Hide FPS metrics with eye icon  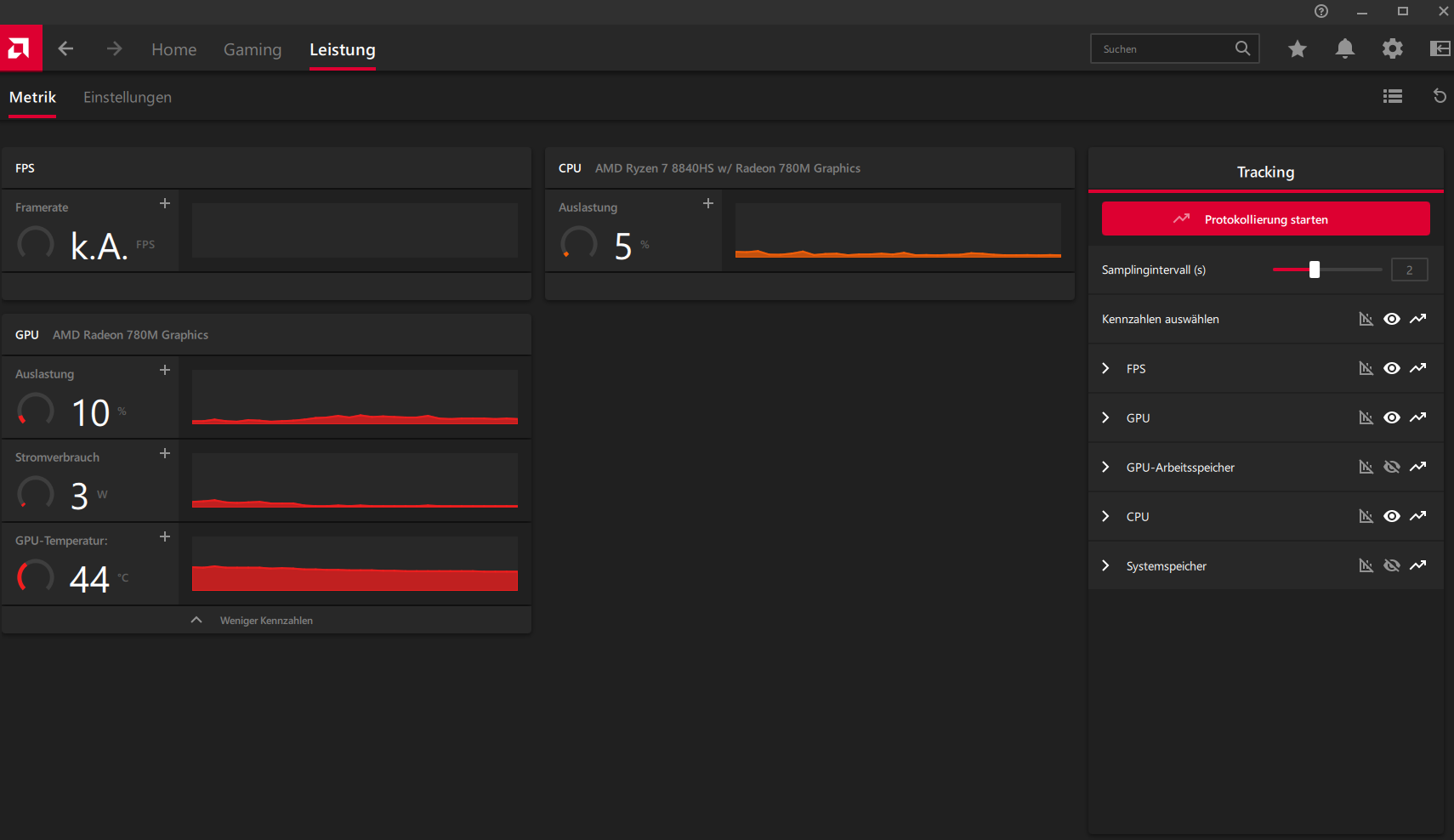coord(1392,368)
